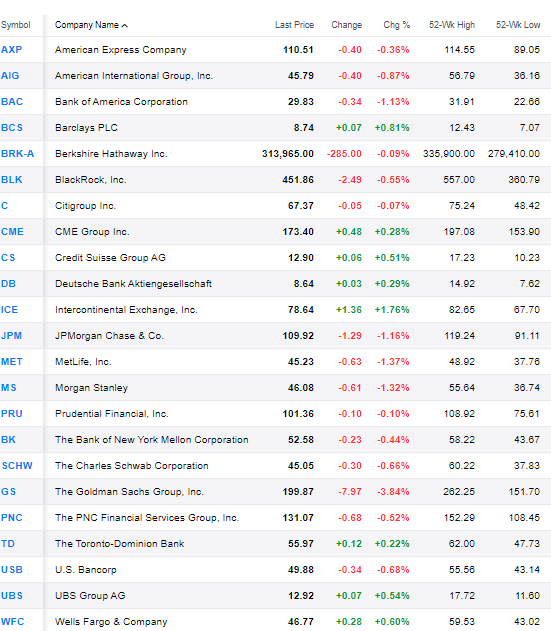The image size is (551, 631).
Task: Sort by the 52-Wk Low header
Action: click(x=518, y=25)
